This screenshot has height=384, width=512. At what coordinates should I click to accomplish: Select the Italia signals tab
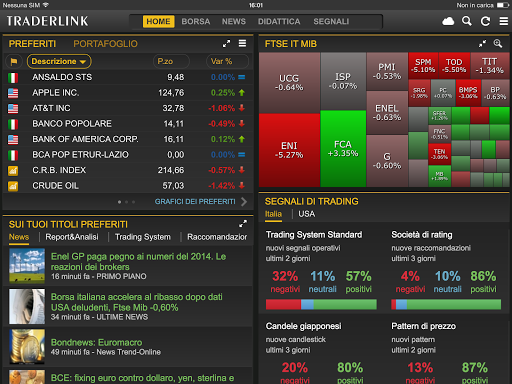coord(273,214)
